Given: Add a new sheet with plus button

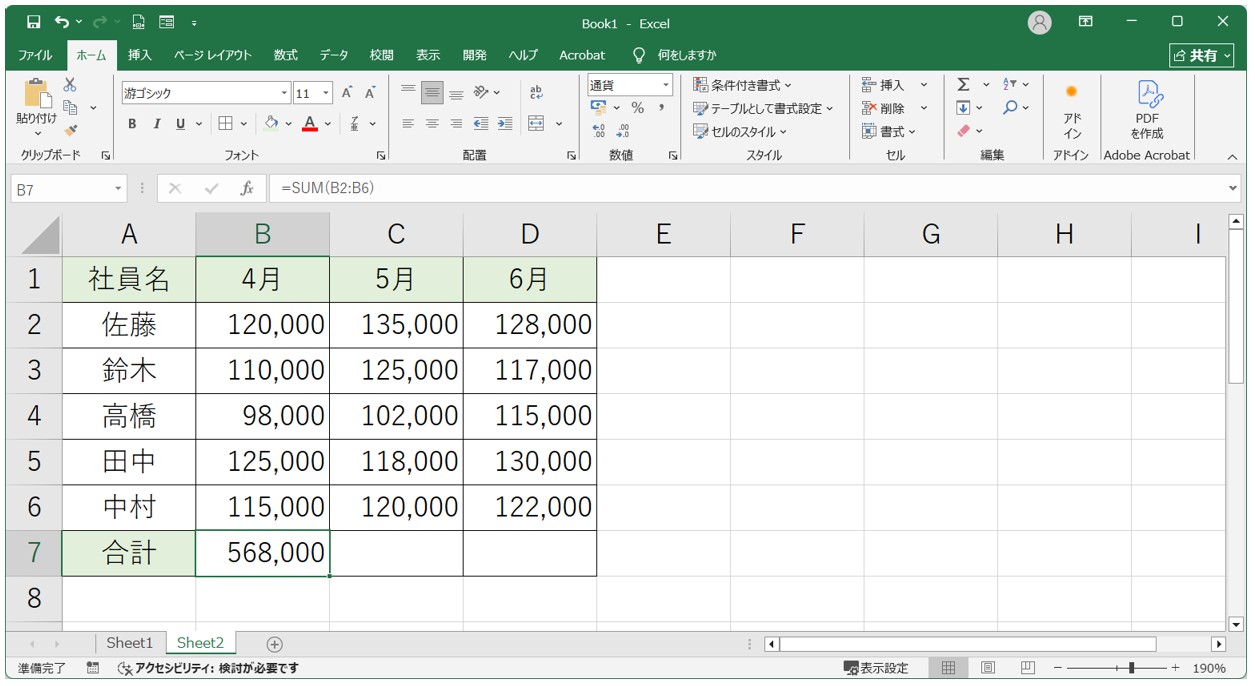Looking at the screenshot, I should pos(275,644).
